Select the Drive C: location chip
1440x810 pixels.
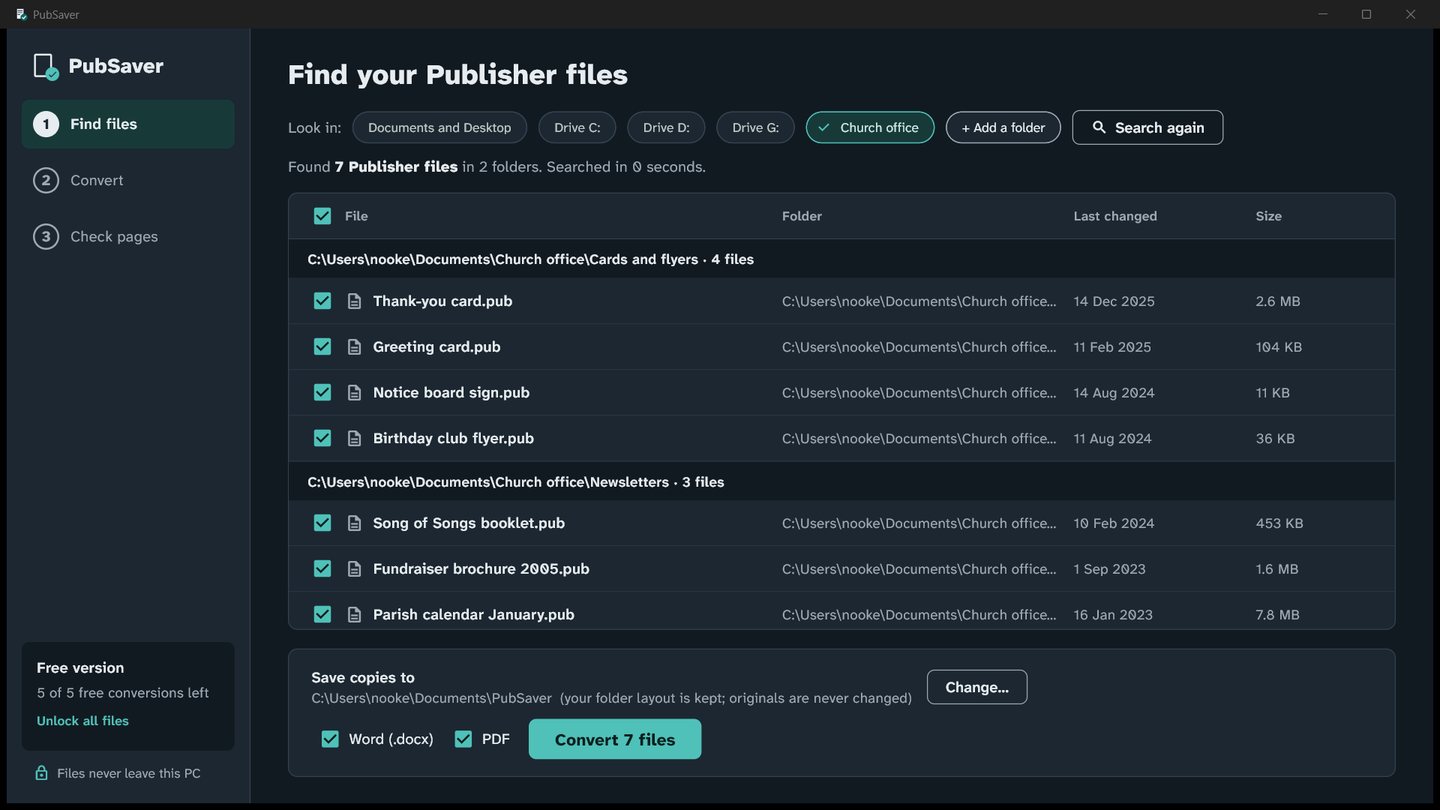(x=577, y=127)
